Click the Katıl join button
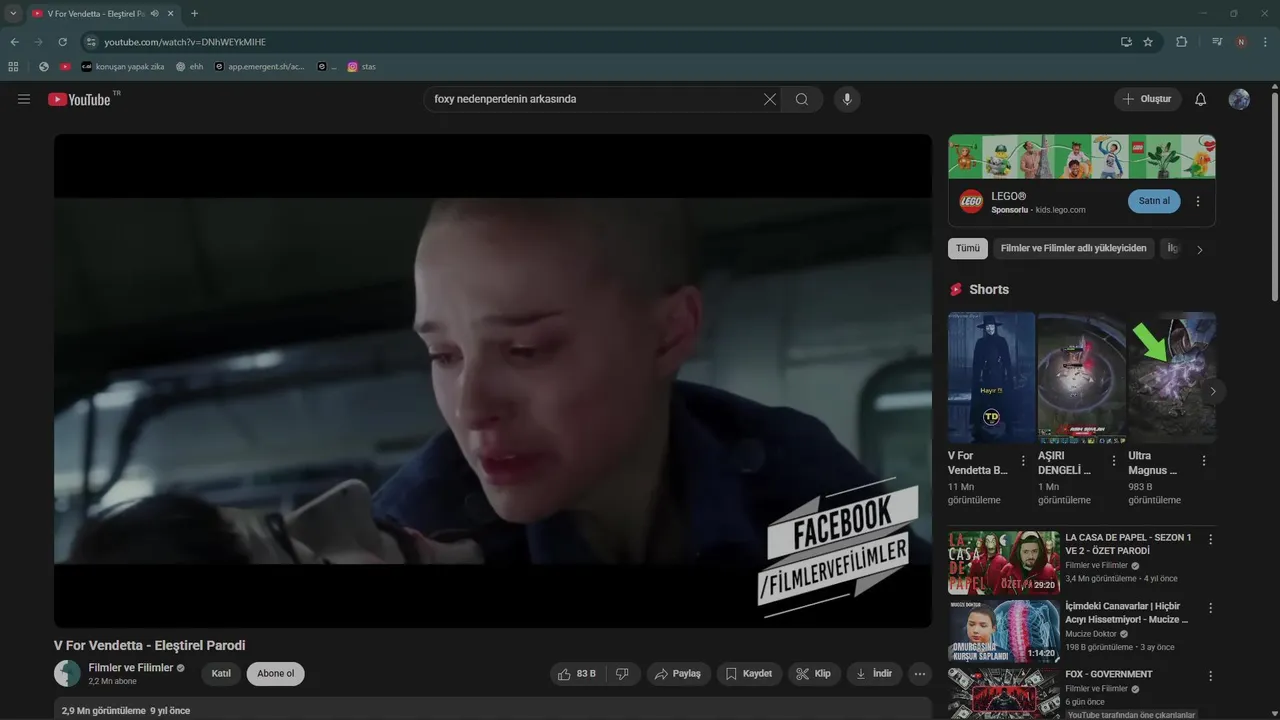 tap(221, 674)
